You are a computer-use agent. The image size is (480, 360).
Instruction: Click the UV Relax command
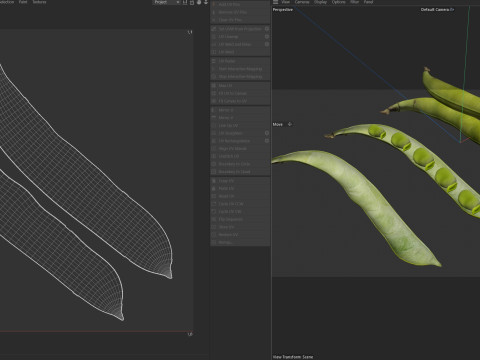click(240, 61)
